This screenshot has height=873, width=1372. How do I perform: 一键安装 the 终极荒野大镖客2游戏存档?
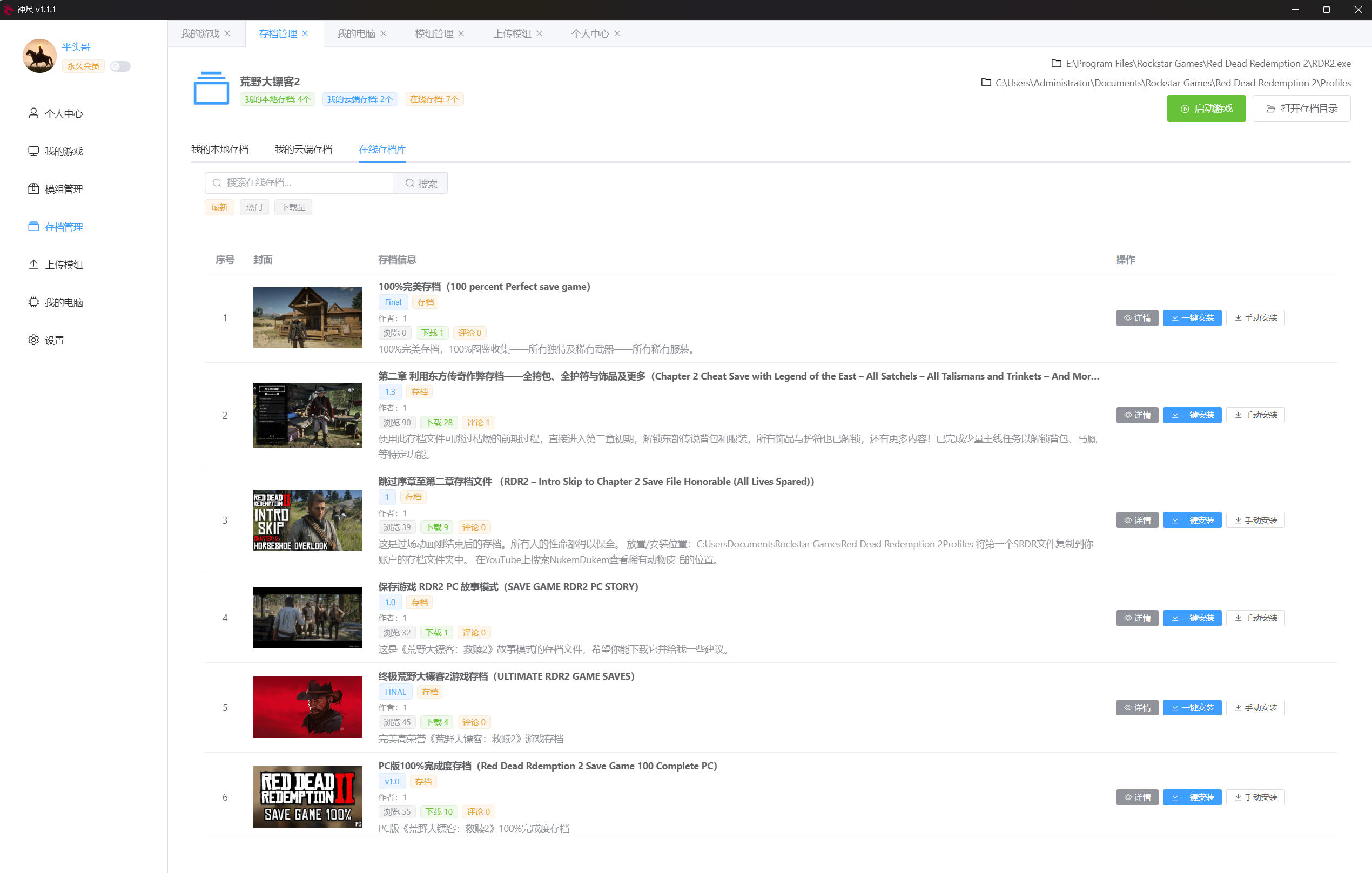1193,708
